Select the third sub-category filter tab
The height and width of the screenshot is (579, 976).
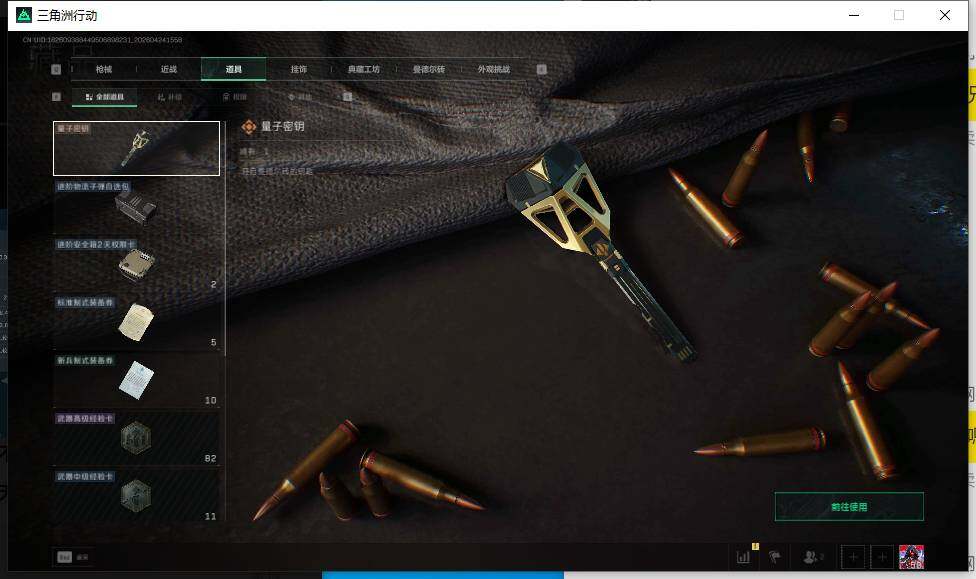[x=235, y=97]
